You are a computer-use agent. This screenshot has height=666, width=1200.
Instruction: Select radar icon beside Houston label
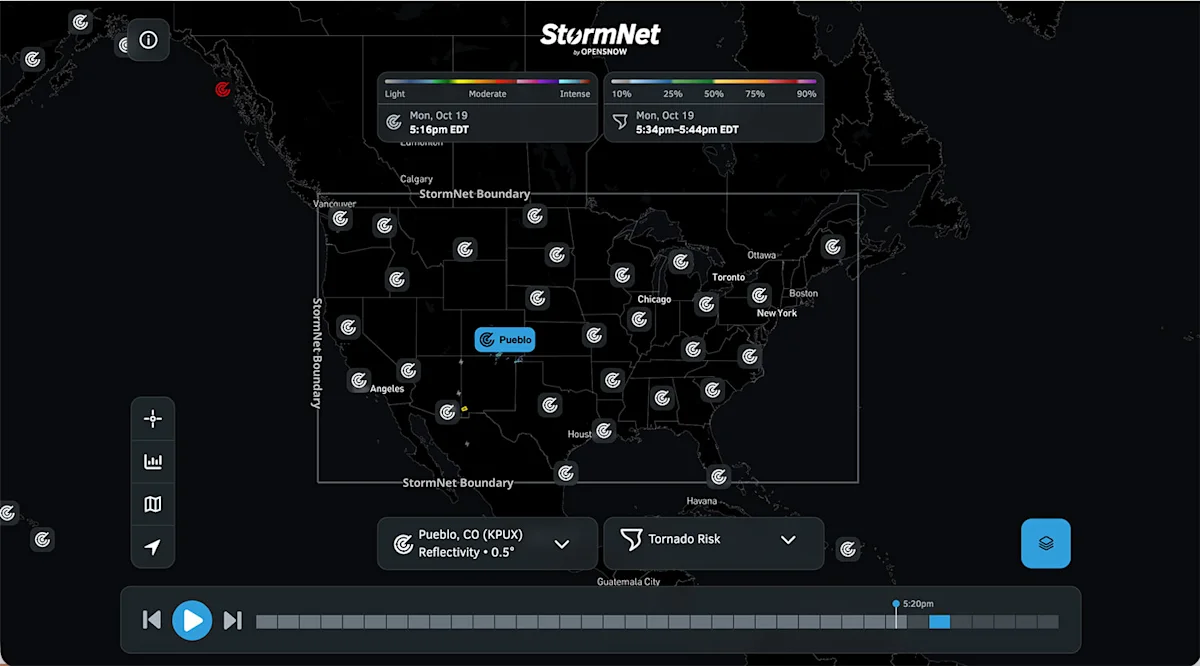point(604,431)
